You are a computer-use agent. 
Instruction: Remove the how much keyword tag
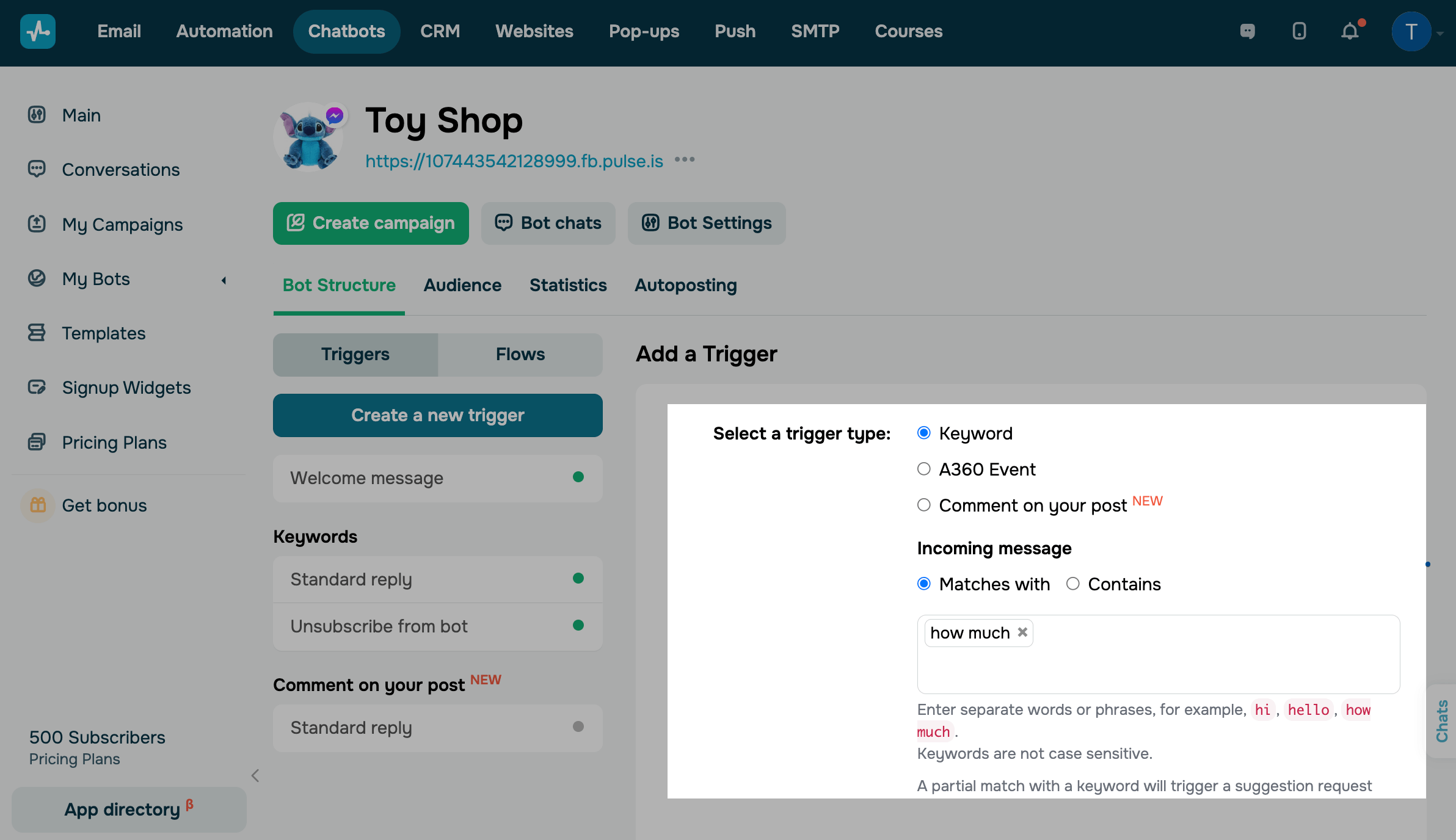1022,632
